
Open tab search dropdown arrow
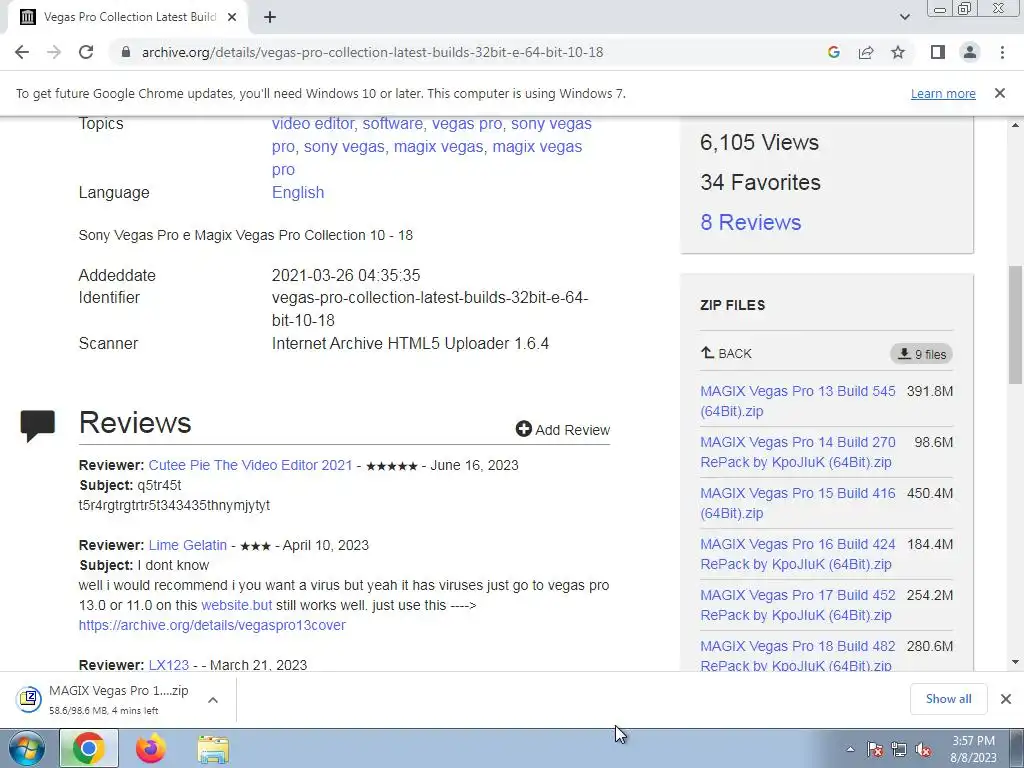click(x=904, y=17)
